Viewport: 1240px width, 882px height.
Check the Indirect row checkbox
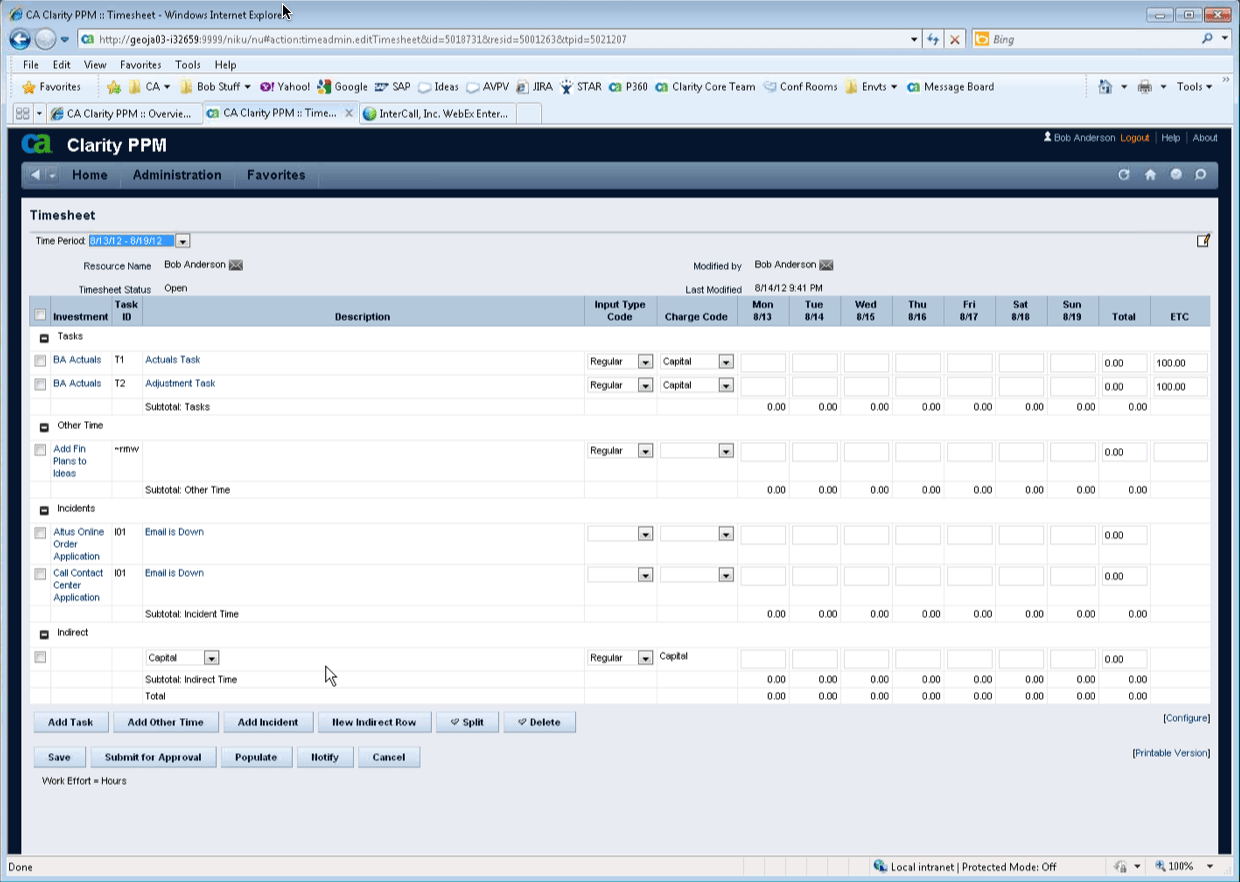point(40,657)
